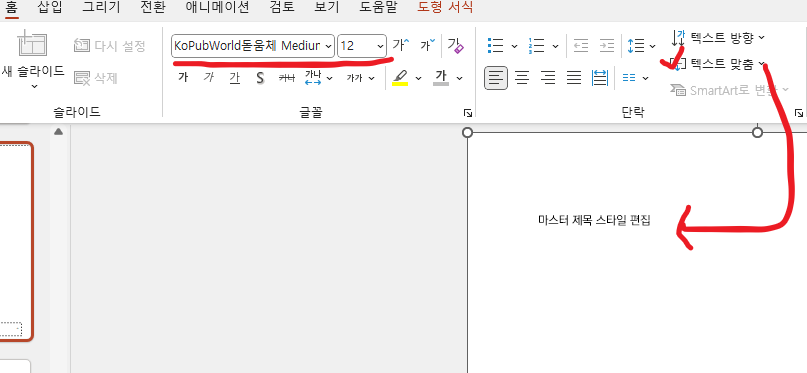Click the font name box KoPubWorld돋움체
This screenshot has width=807, height=373.
coord(247,46)
